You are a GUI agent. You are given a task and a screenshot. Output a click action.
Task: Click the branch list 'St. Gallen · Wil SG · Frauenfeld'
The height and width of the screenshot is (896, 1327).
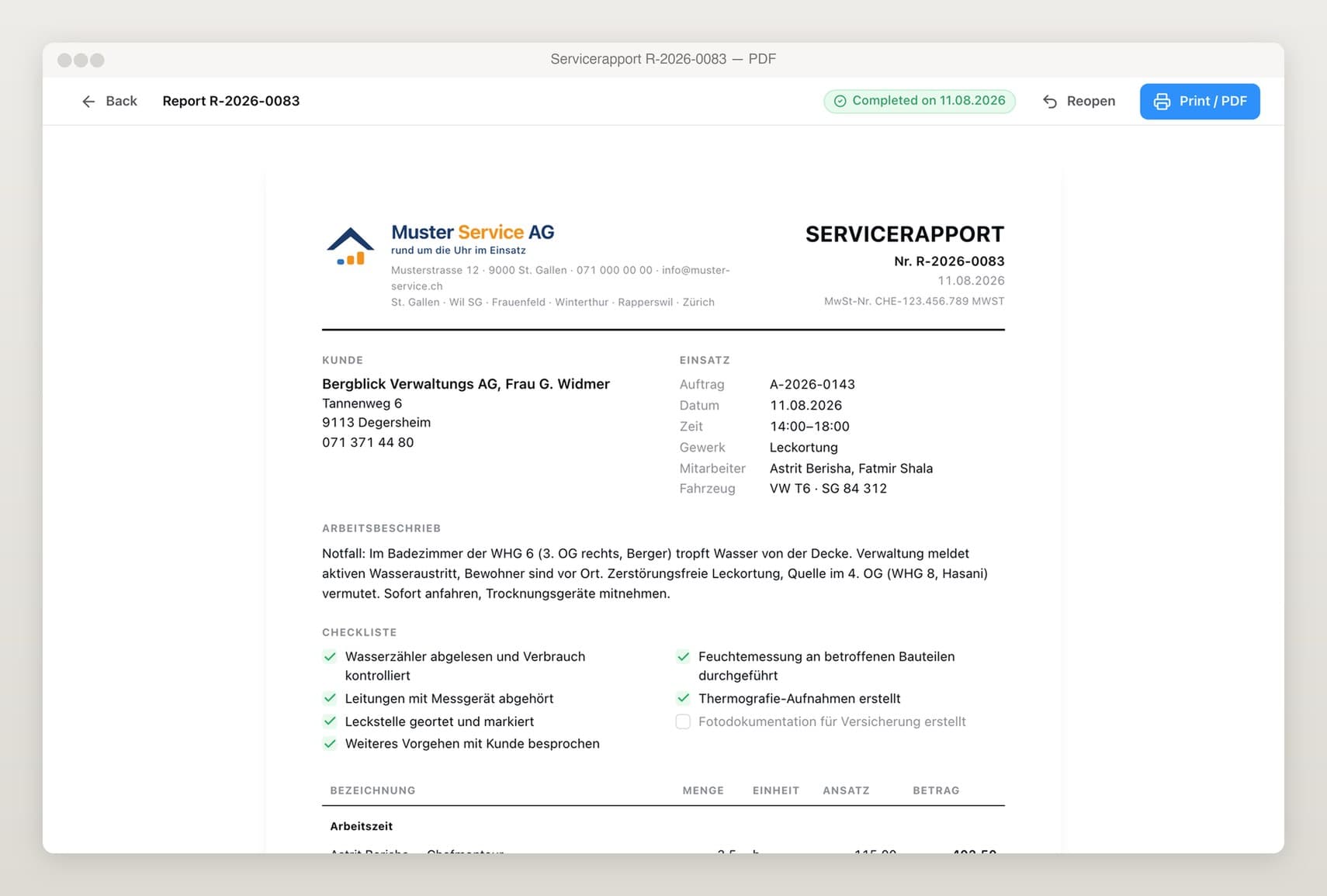click(x=468, y=303)
